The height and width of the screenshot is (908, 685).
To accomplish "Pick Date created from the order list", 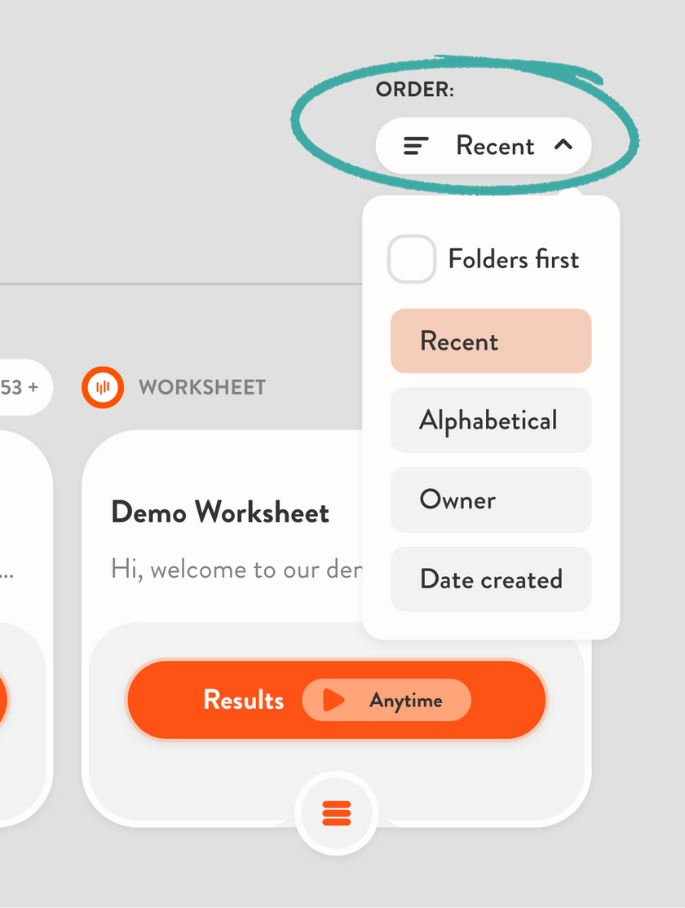I will (x=490, y=579).
